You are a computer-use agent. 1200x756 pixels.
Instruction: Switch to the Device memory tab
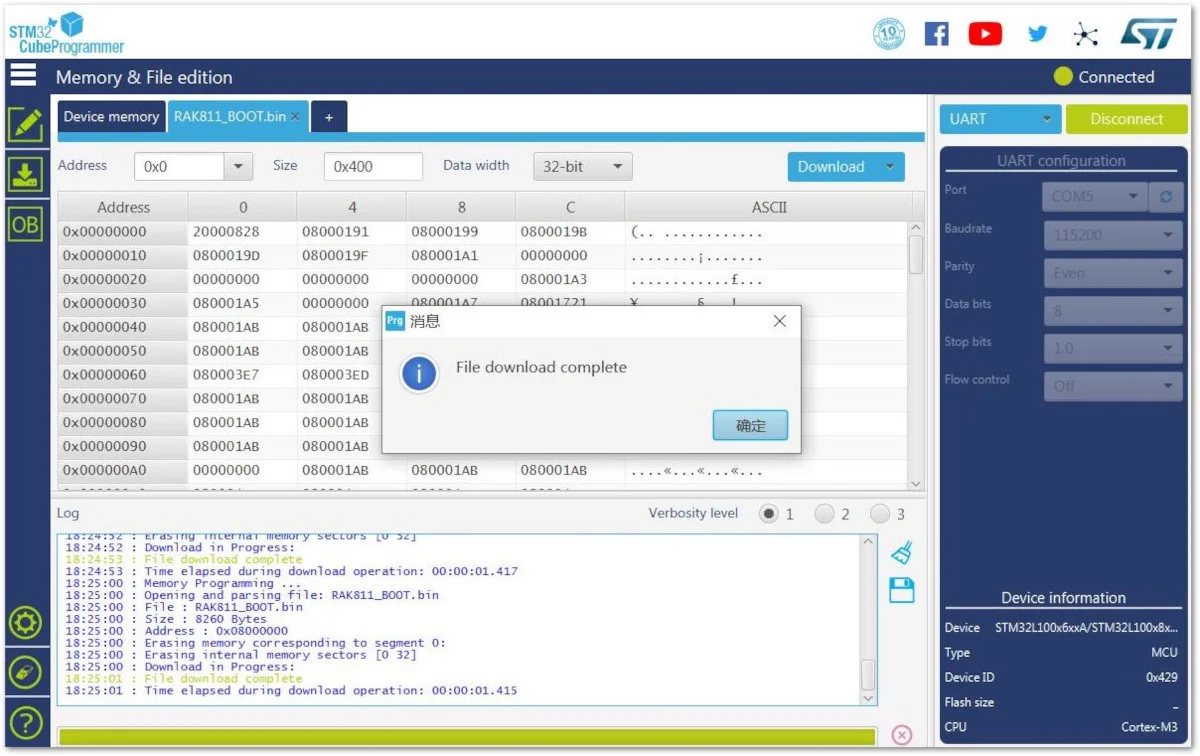111,117
